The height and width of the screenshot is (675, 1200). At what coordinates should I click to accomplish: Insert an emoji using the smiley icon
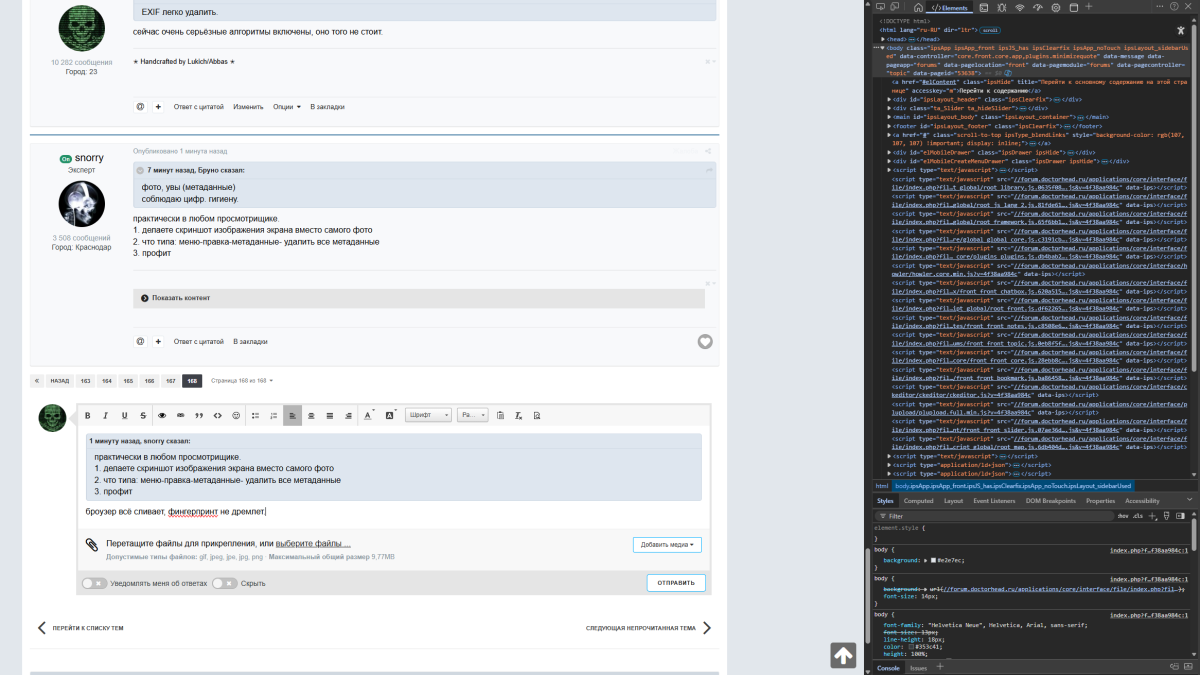click(x=236, y=415)
